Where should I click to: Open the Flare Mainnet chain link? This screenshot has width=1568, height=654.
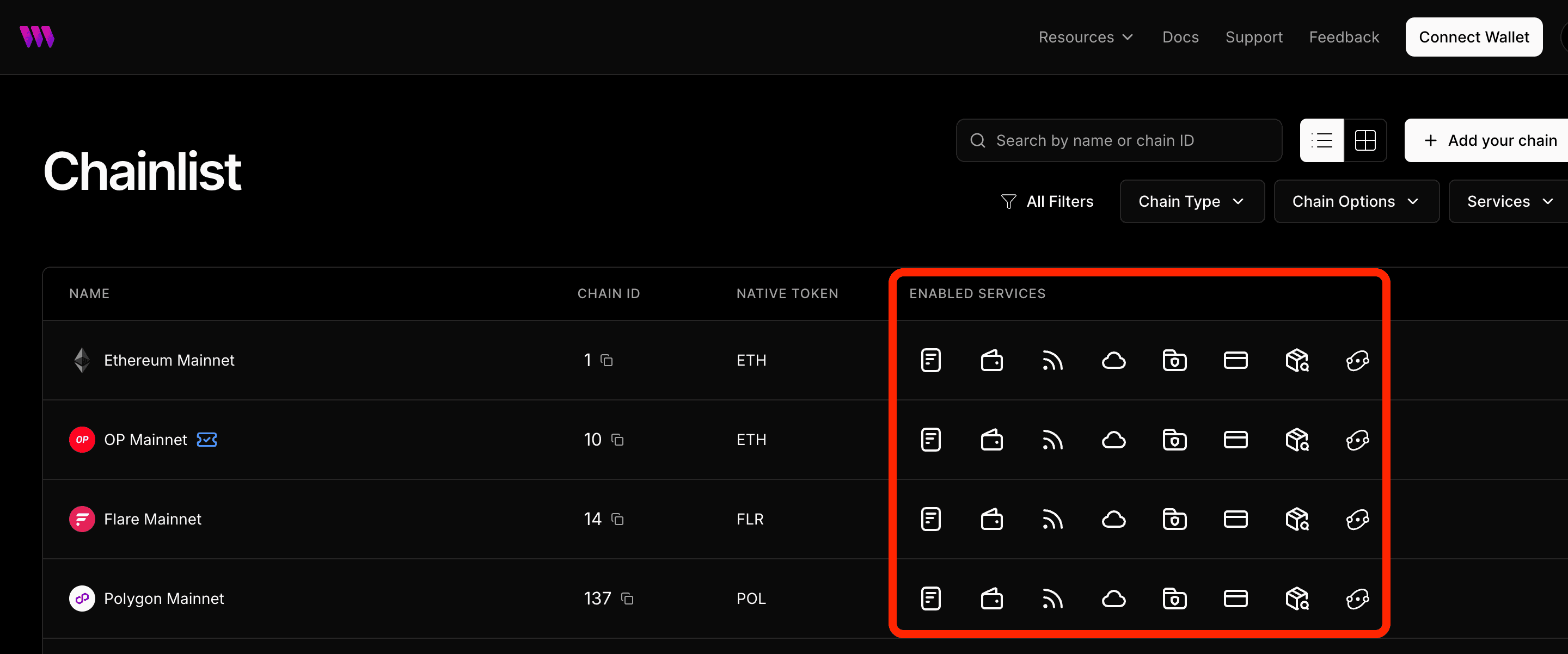[x=152, y=519]
